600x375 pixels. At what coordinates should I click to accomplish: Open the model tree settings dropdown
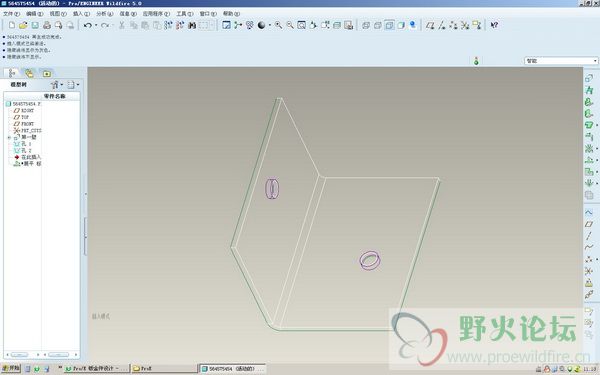point(56,85)
